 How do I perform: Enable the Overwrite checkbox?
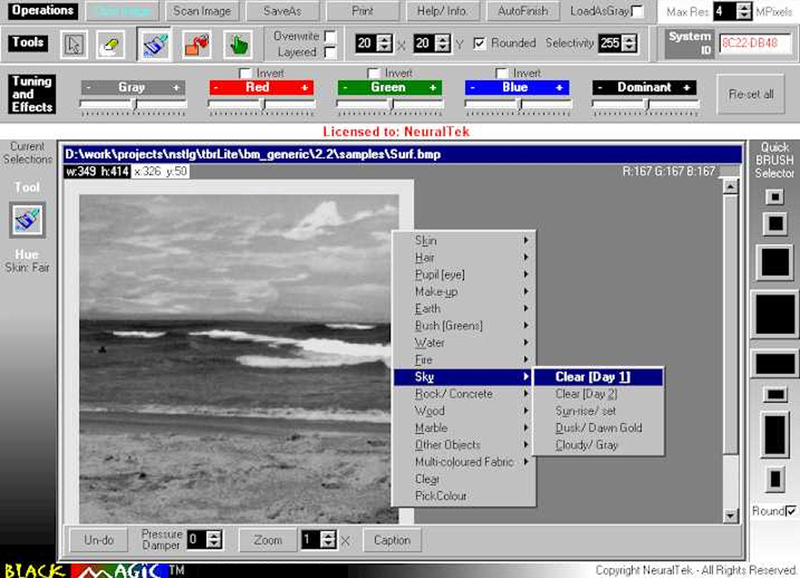pos(331,35)
